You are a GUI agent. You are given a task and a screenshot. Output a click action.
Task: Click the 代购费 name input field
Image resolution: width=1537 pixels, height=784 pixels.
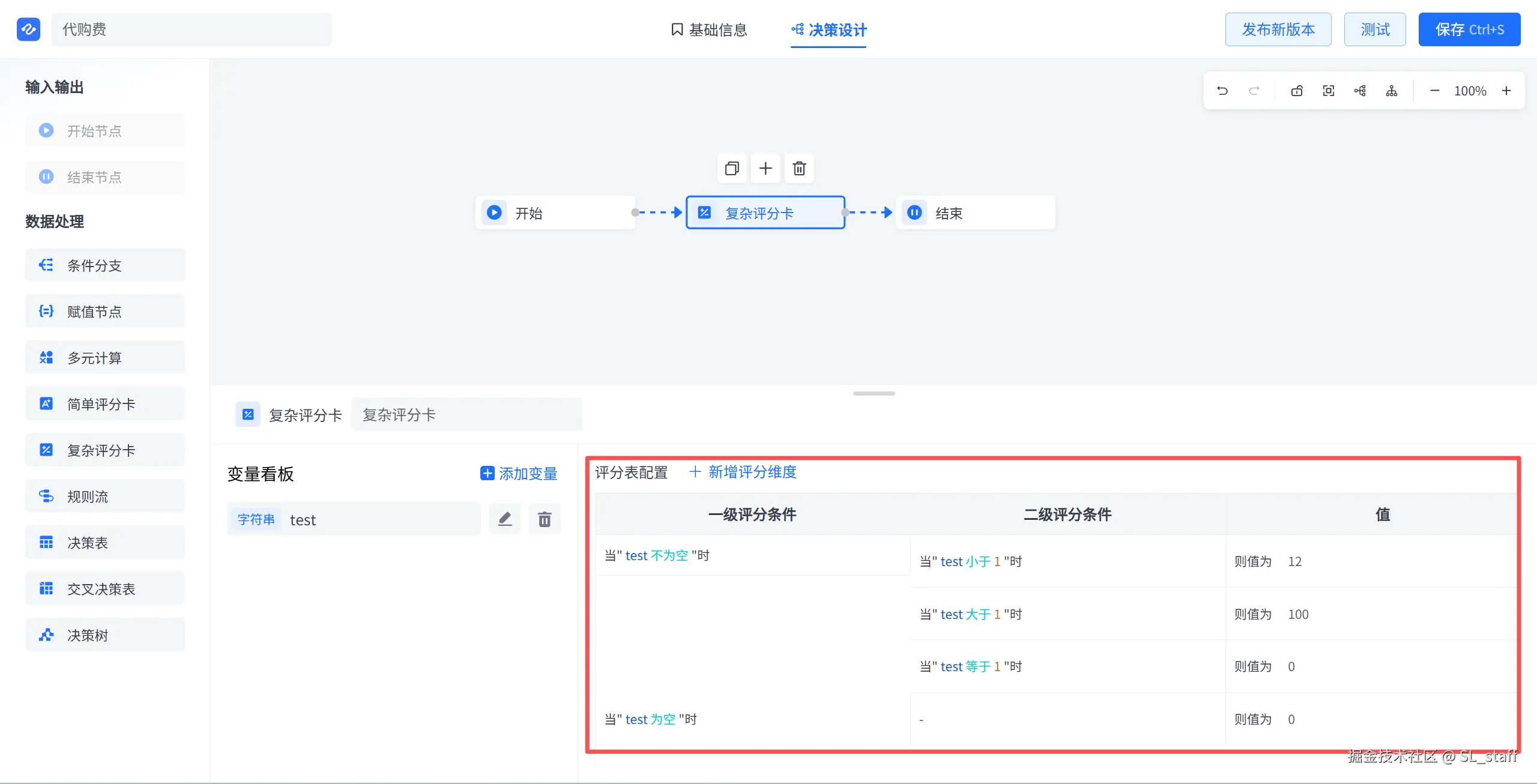192,29
